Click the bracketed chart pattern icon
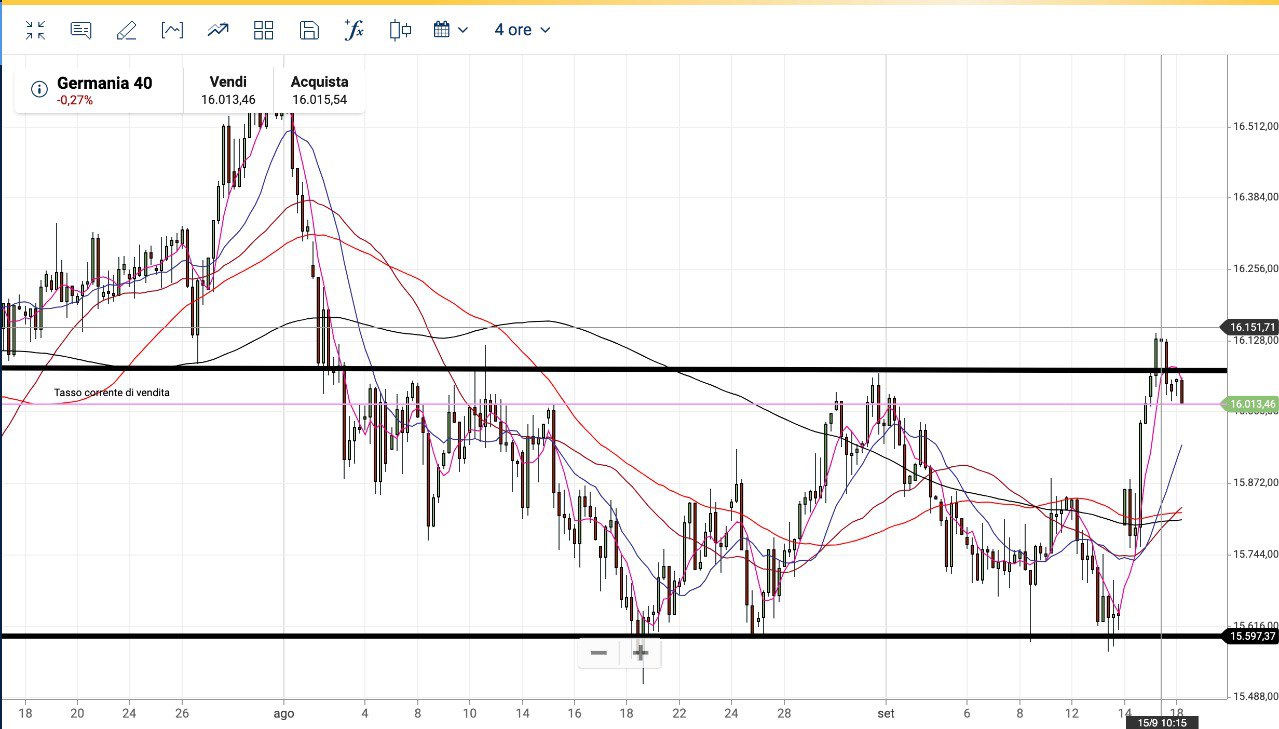This screenshot has height=729, width=1279. click(x=172, y=30)
